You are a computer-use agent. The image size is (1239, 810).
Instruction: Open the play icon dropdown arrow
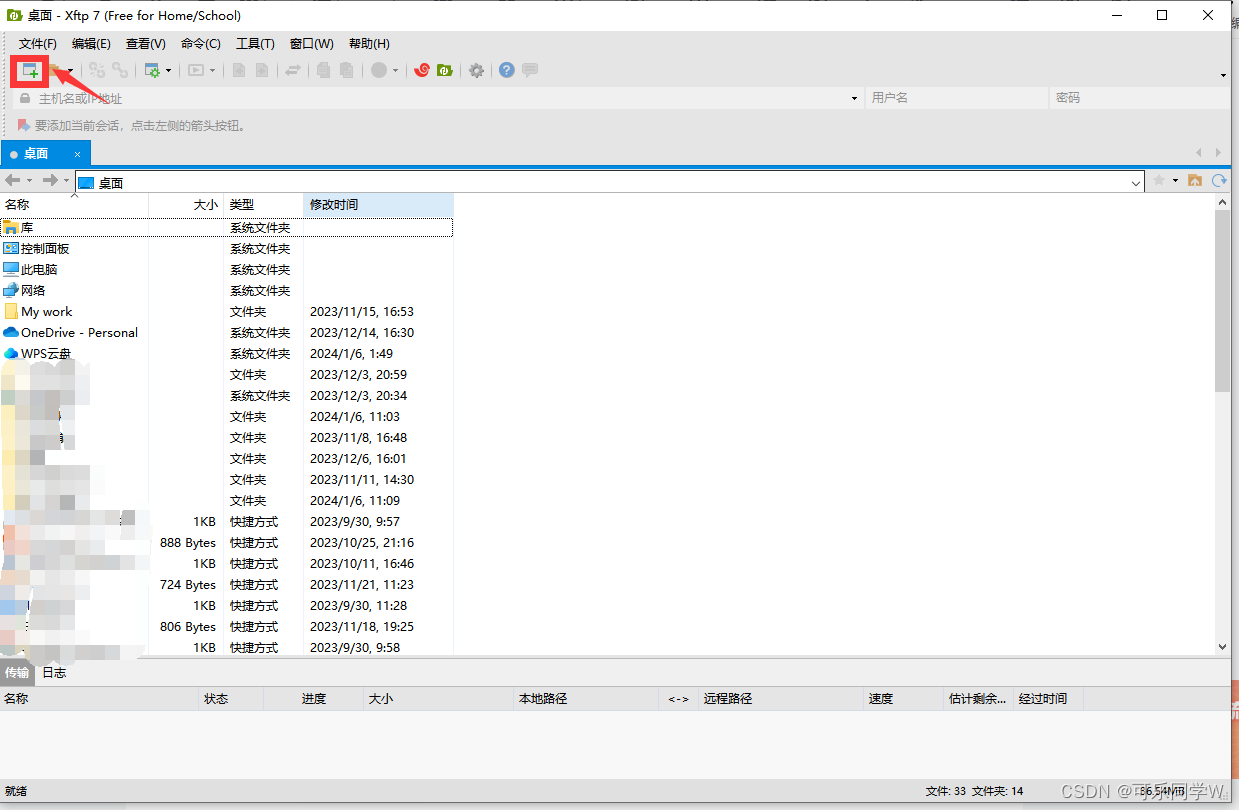212,71
